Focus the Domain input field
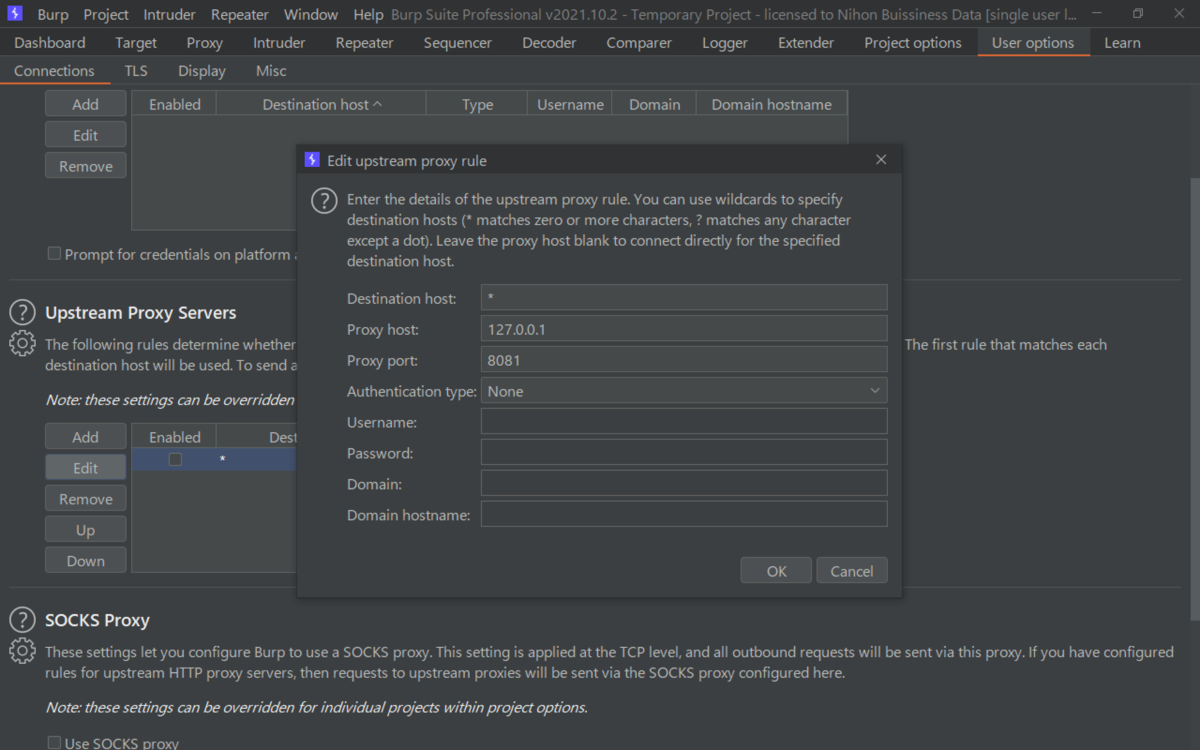The image size is (1200, 750). (x=684, y=484)
